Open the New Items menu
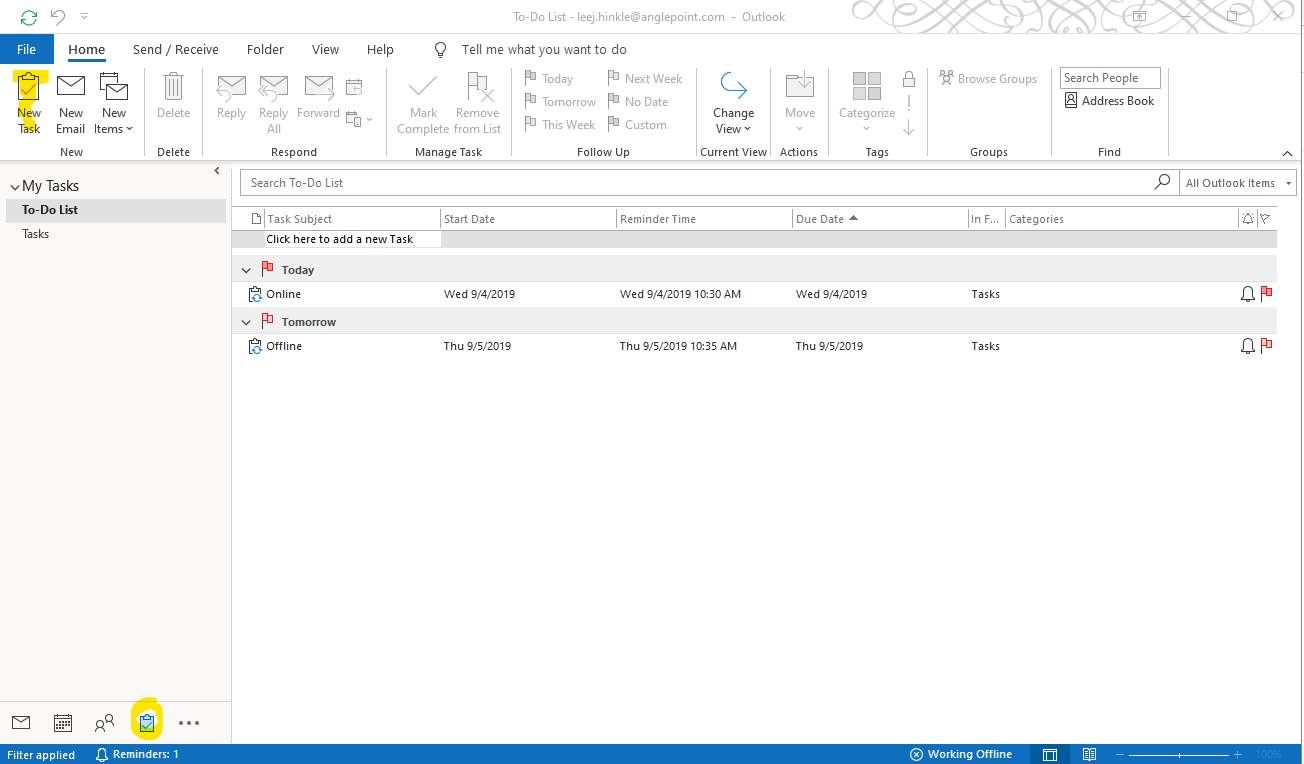Viewport: 1304px width, 764px height. click(x=114, y=103)
